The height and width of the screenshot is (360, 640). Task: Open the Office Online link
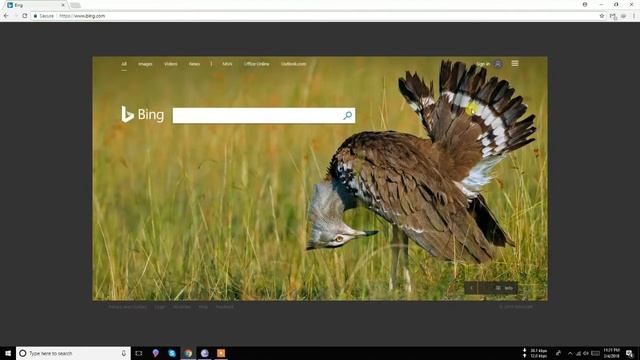pos(257,64)
